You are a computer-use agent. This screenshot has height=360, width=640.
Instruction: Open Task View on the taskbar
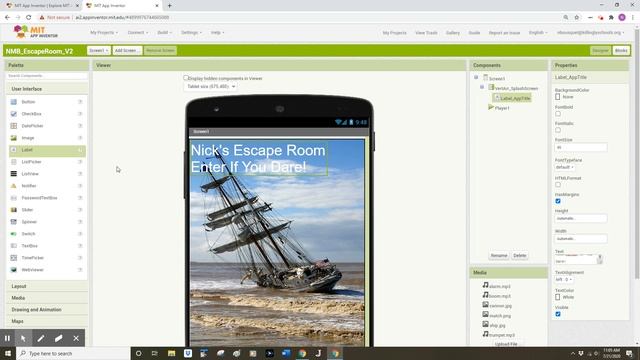[155, 353]
